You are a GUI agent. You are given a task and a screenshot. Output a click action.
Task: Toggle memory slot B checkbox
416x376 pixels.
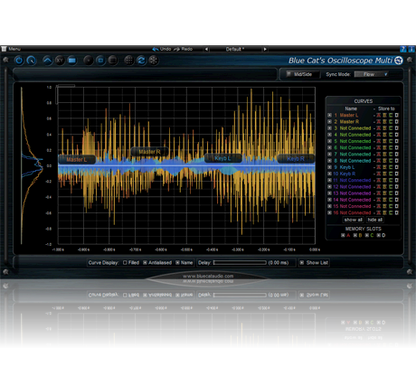[x=355, y=235]
